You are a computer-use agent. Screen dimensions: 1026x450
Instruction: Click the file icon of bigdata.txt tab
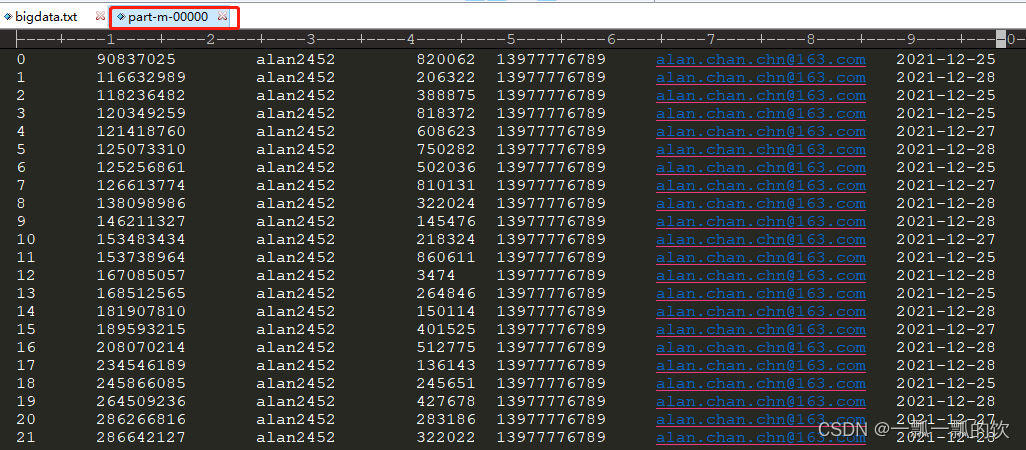(x=8, y=16)
